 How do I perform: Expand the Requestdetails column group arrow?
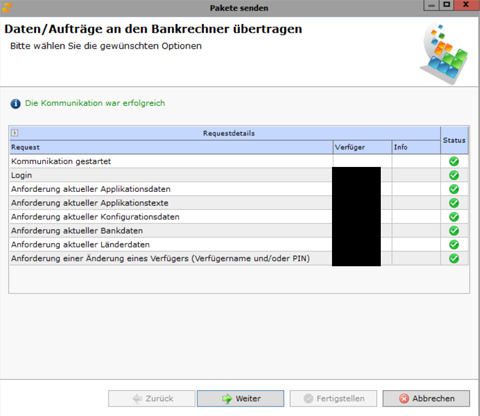point(14,133)
